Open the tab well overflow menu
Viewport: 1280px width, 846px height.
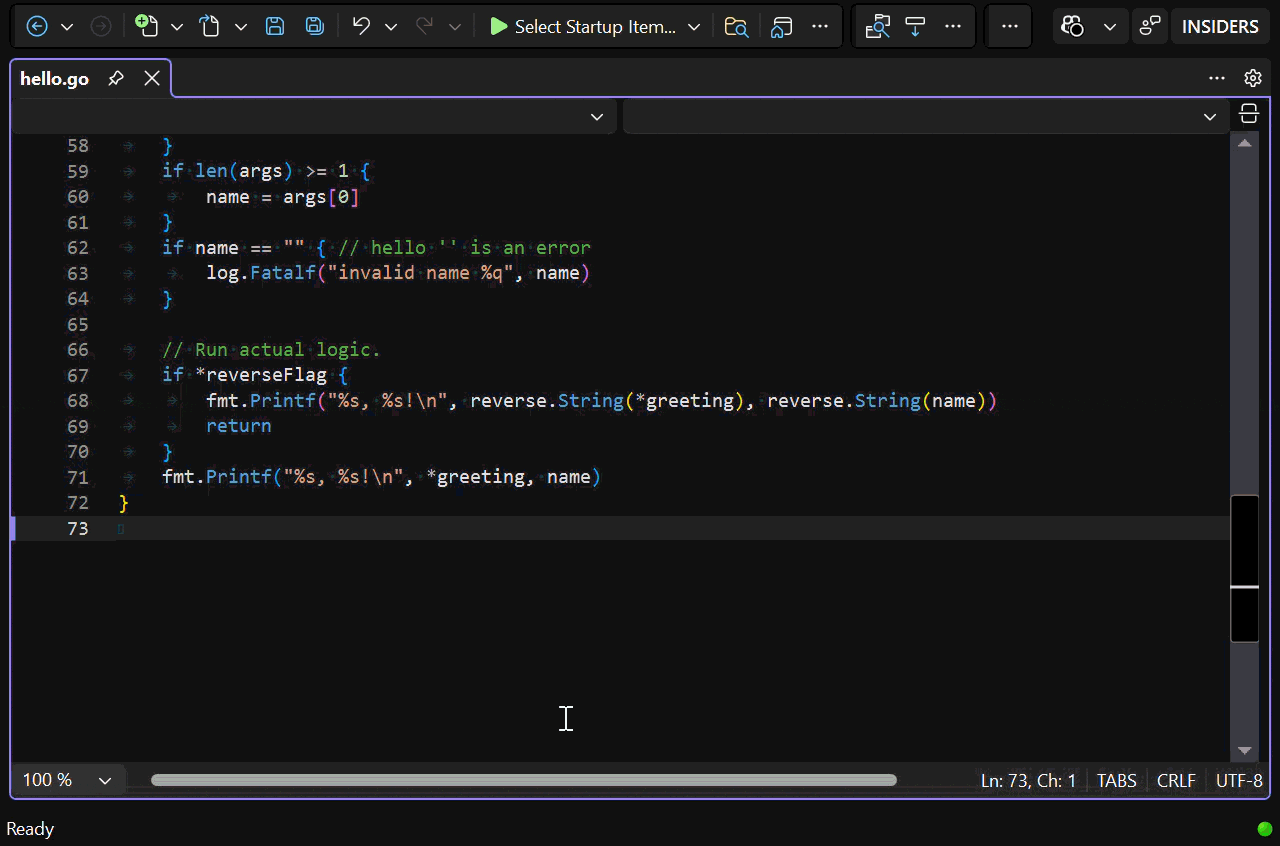tap(1217, 78)
